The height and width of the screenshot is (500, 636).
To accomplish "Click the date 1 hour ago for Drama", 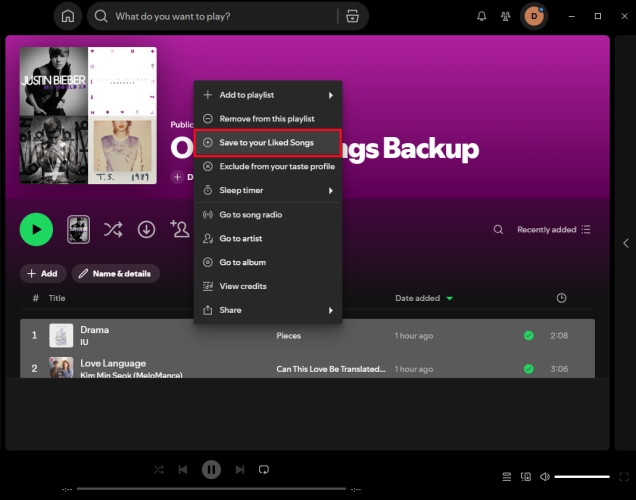I will coord(414,336).
